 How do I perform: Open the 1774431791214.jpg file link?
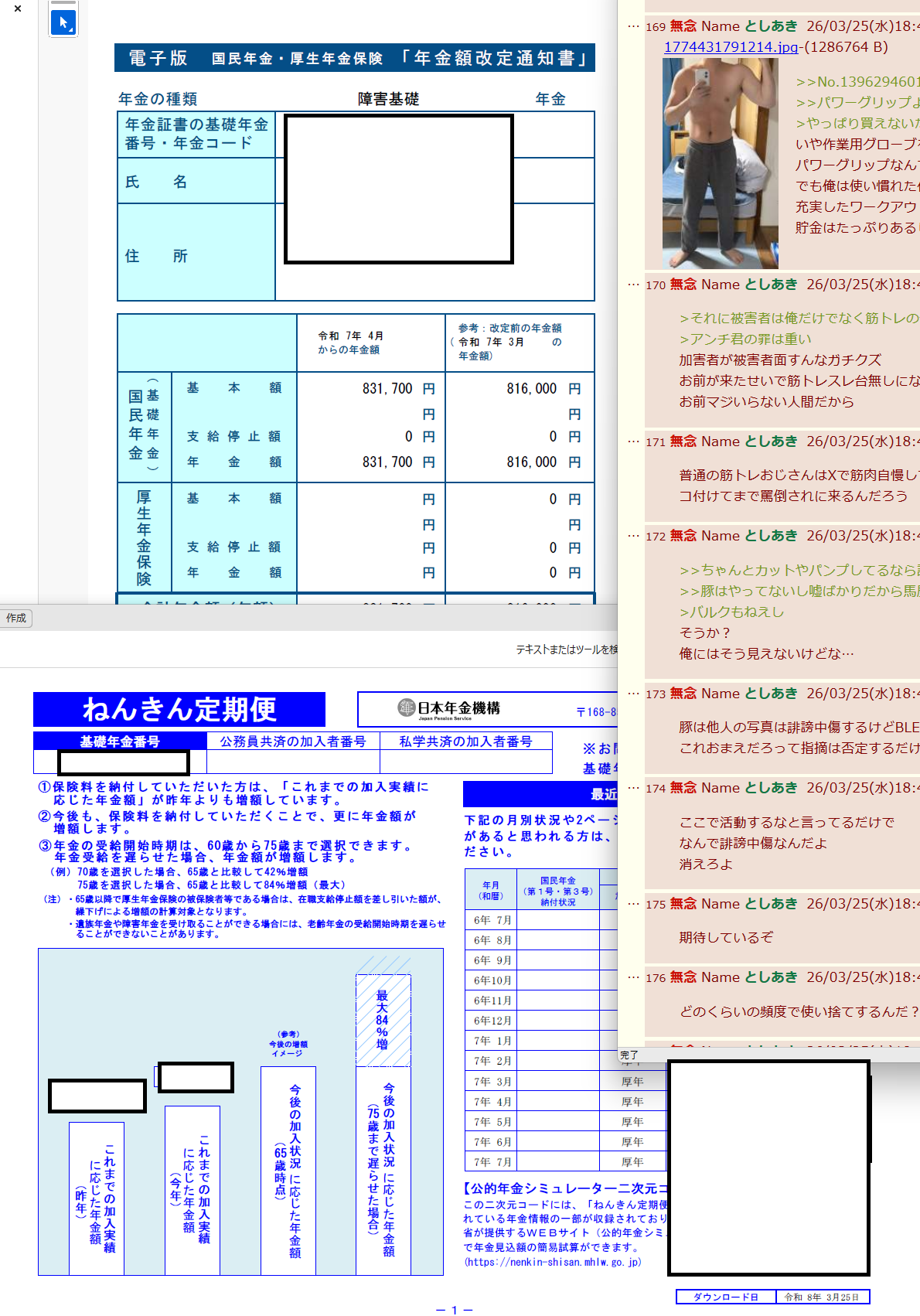[731, 47]
